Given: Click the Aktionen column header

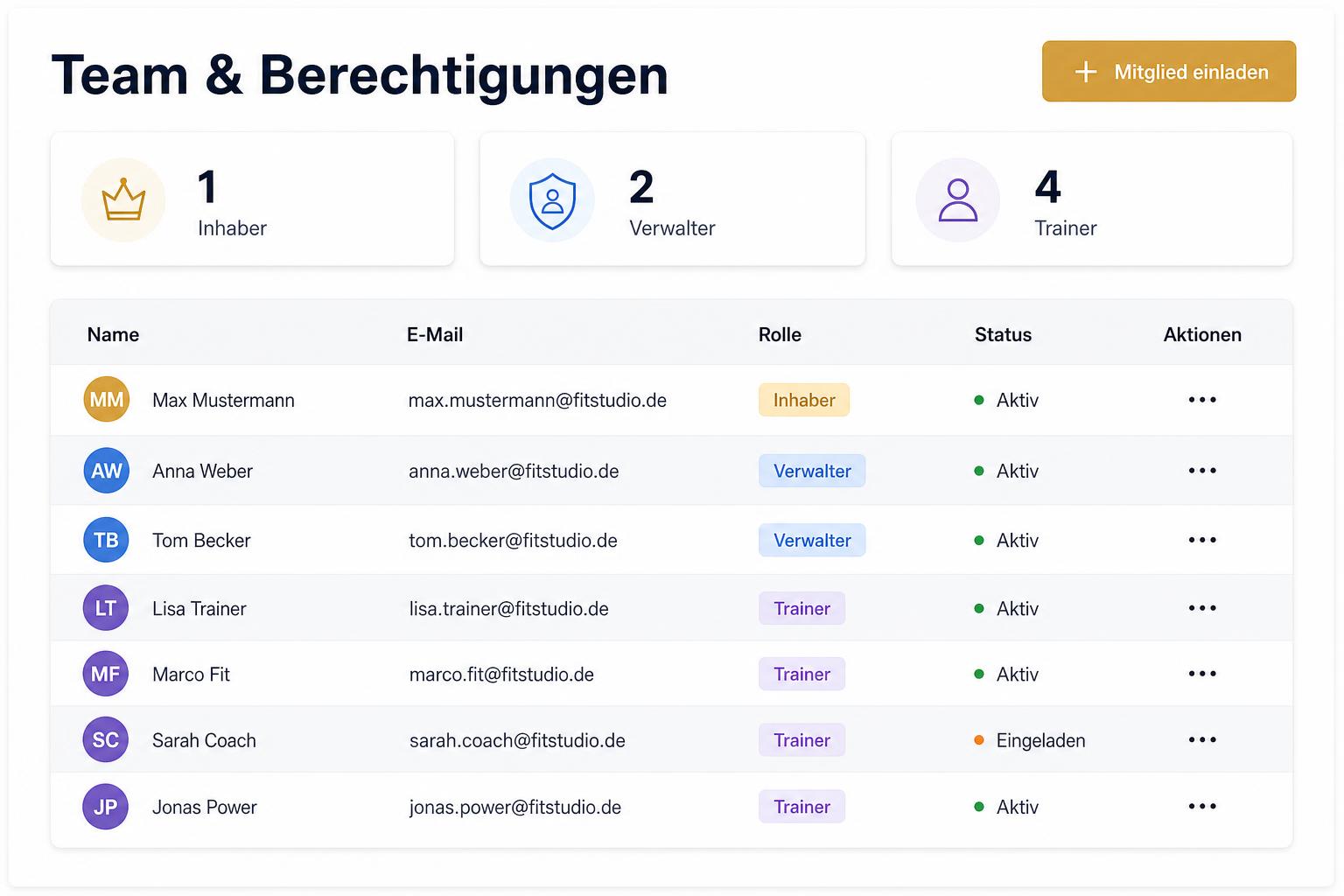Looking at the screenshot, I should 1202,334.
